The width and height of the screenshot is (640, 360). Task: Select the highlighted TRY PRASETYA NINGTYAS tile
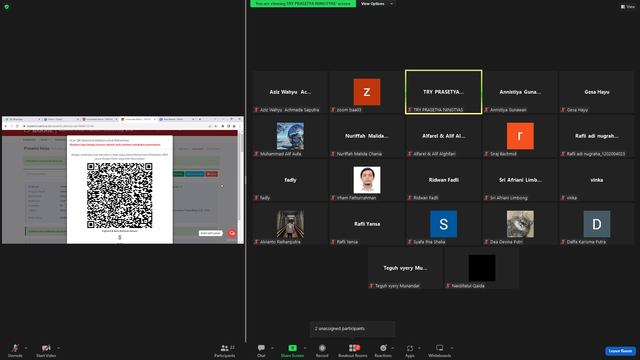(444, 92)
